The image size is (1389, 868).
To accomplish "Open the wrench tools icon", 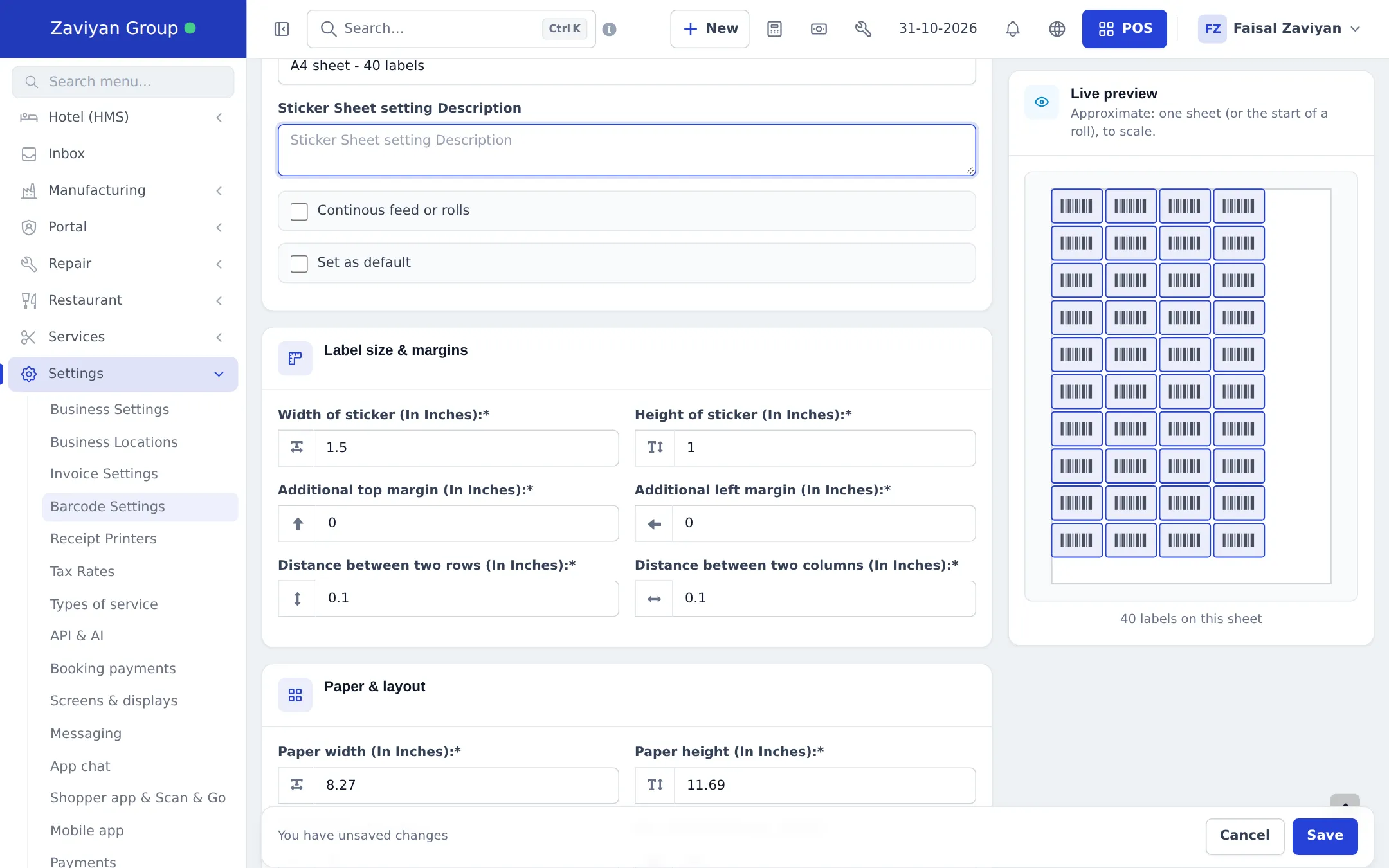I will point(863,29).
